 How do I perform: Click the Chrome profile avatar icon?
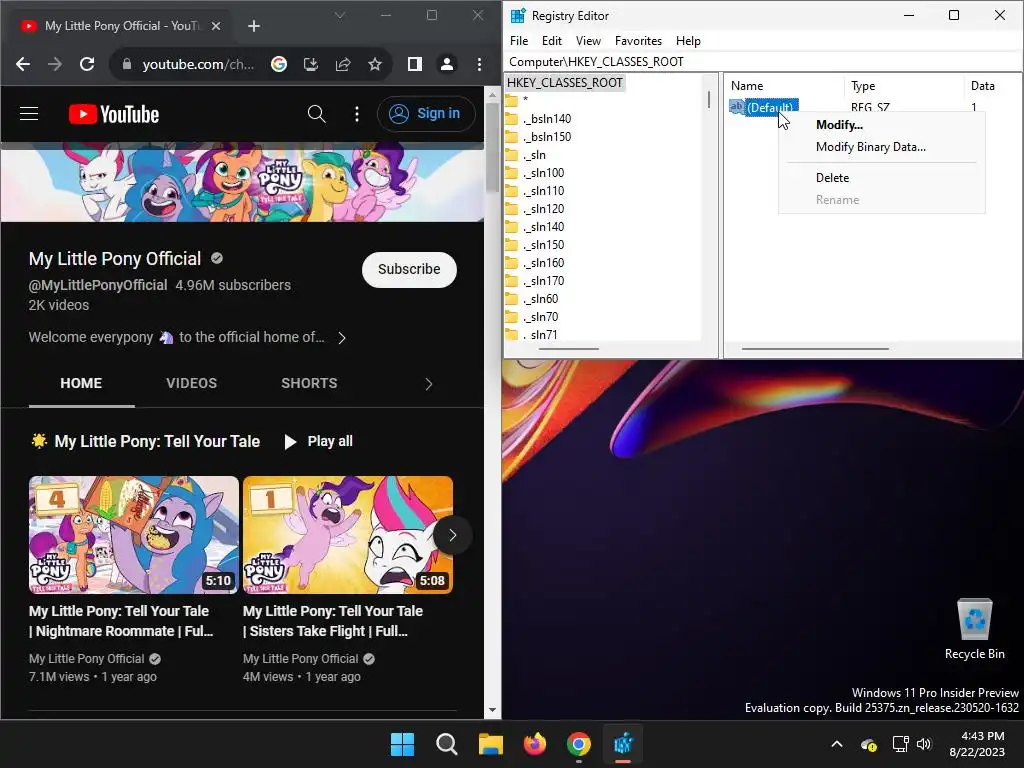(x=447, y=64)
